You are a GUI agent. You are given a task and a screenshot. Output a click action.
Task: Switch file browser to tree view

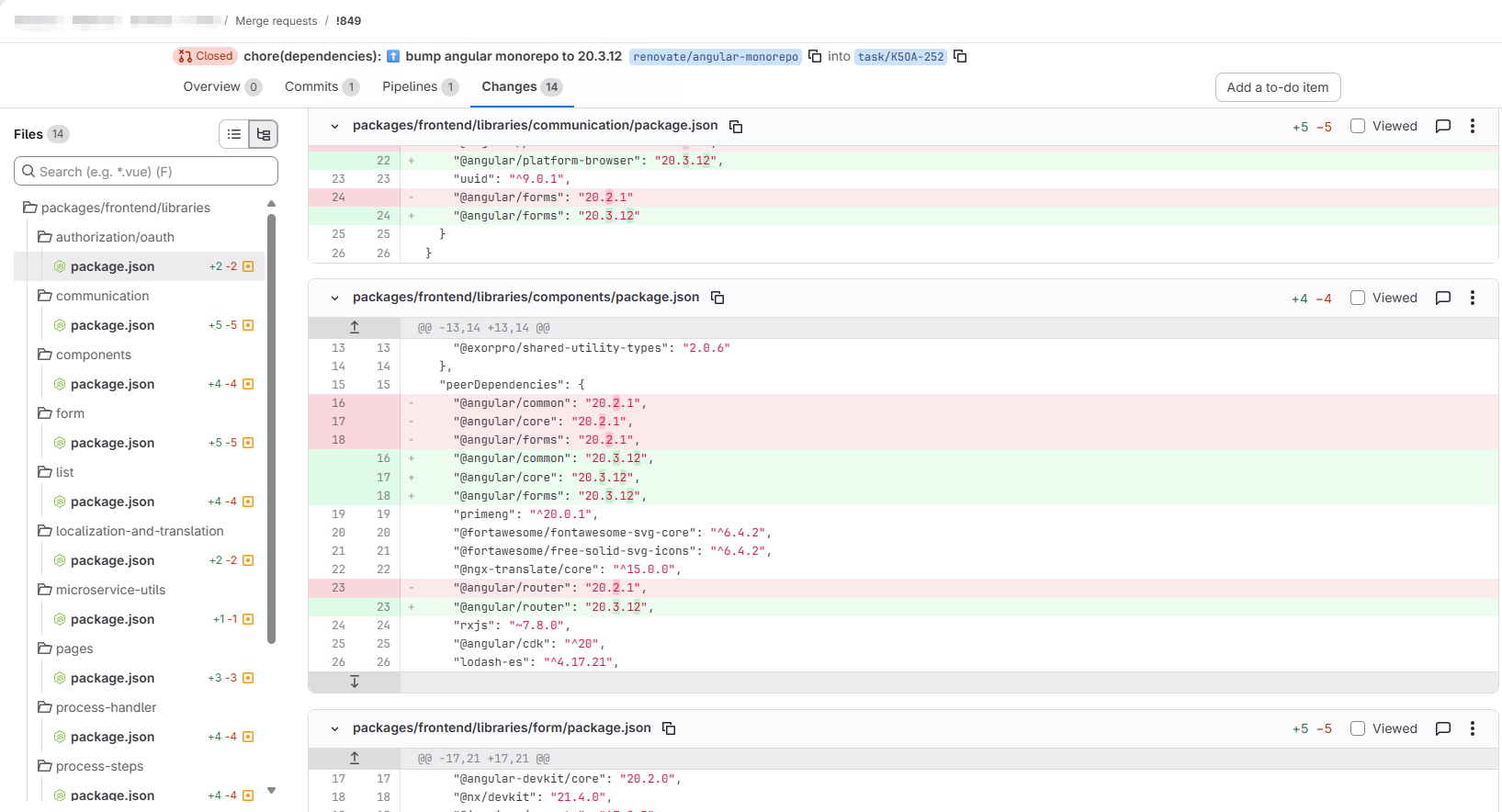pos(264,134)
